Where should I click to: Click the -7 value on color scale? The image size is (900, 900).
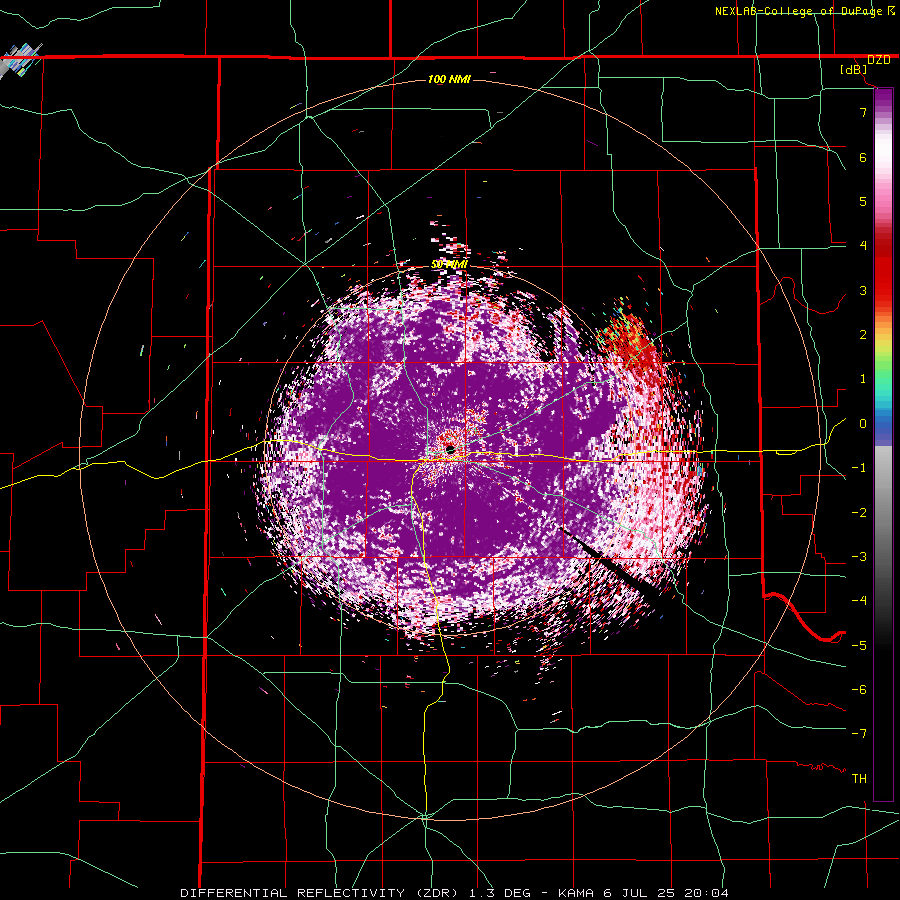(x=859, y=734)
